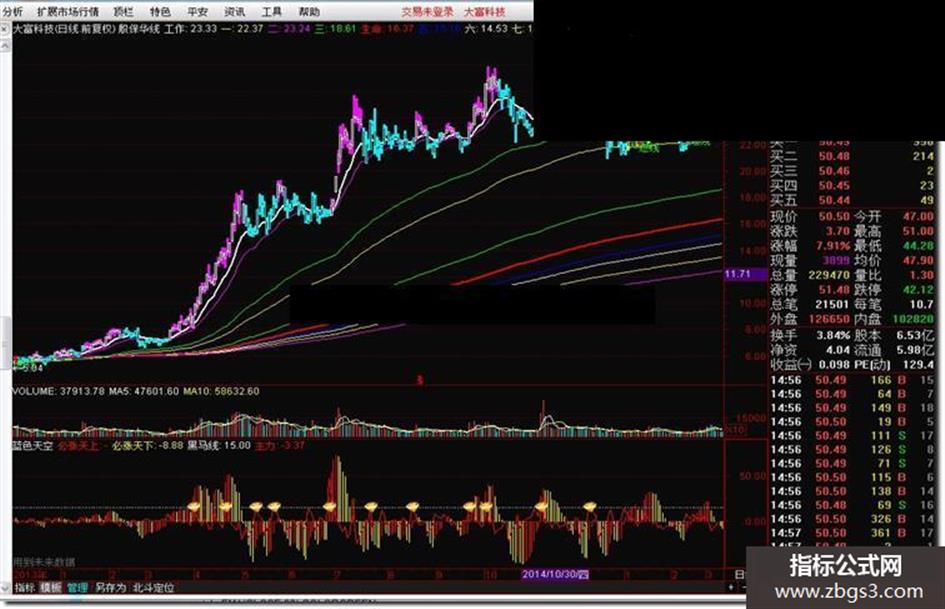This screenshot has width=945, height=609.
Task: Click the 最低 value 44.28
Action: (x=918, y=246)
